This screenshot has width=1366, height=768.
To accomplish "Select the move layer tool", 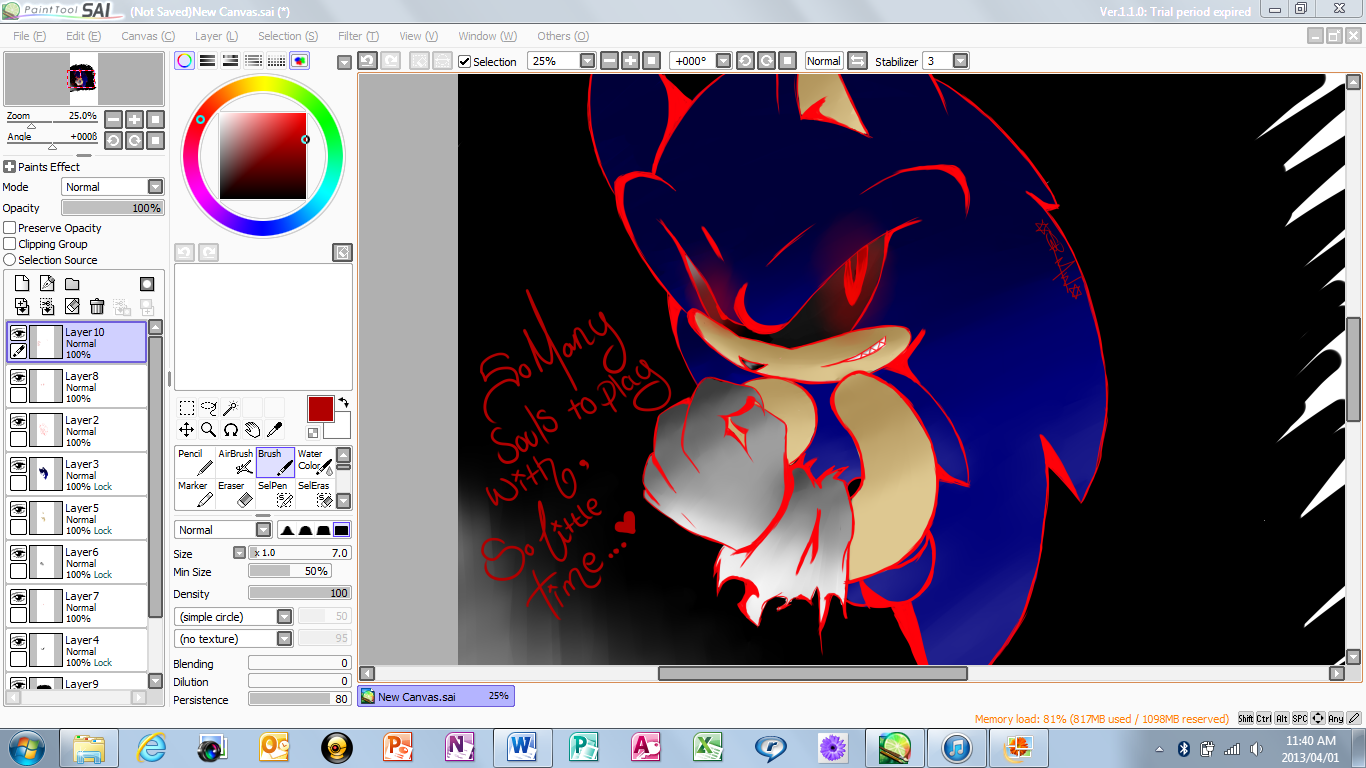I will [x=187, y=430].
